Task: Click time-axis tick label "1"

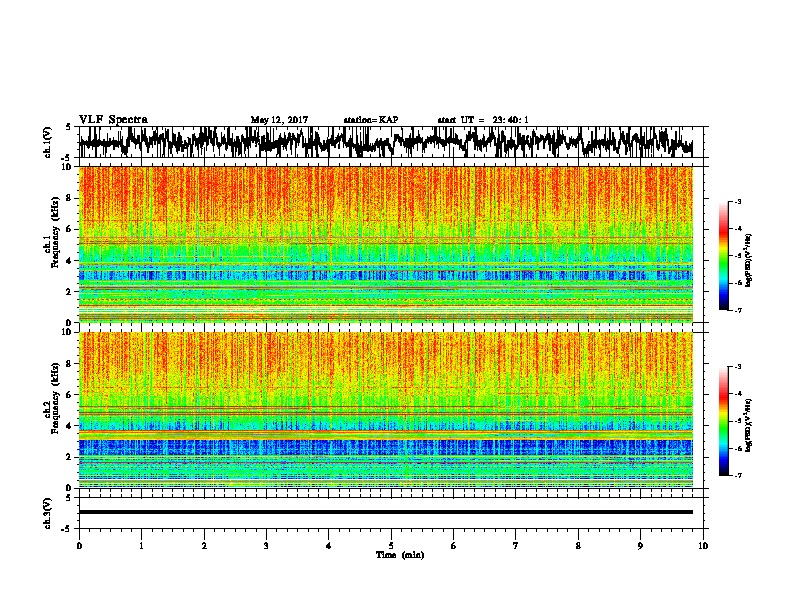Action: pyautogui.click(x=141, y=546)
